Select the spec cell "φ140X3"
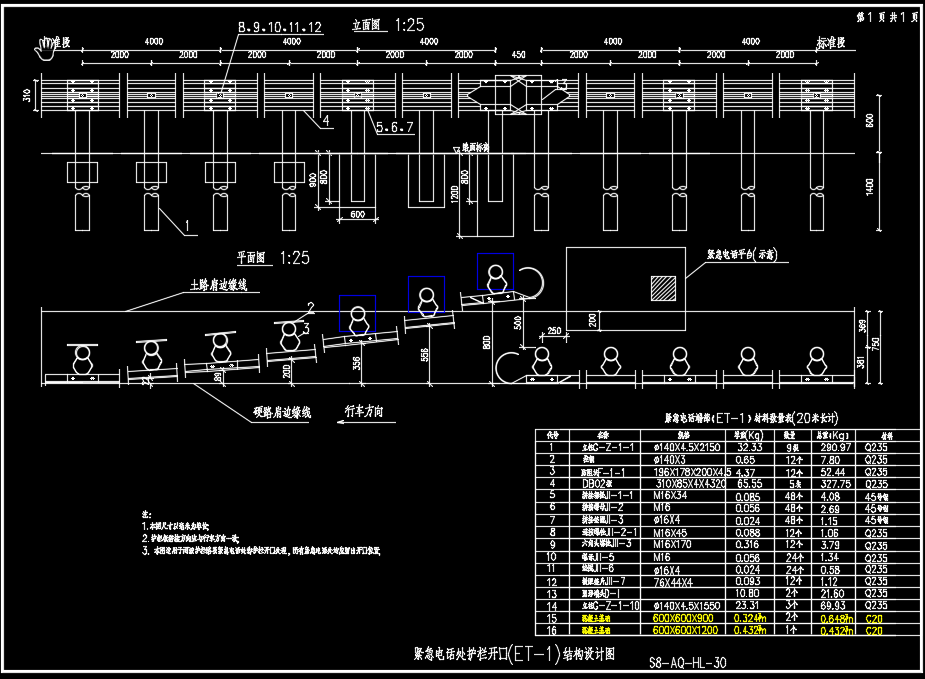 pos(670,460)
